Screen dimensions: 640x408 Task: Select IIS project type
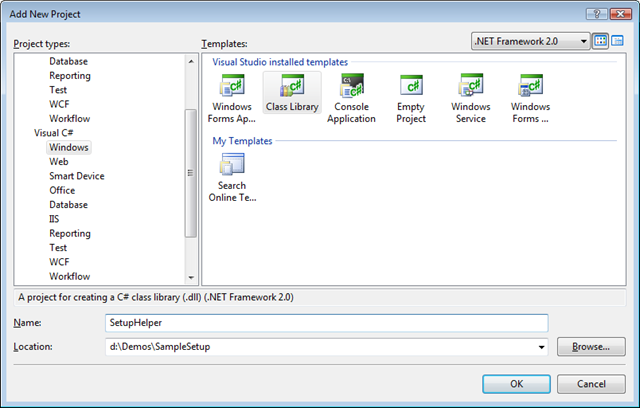54,219
